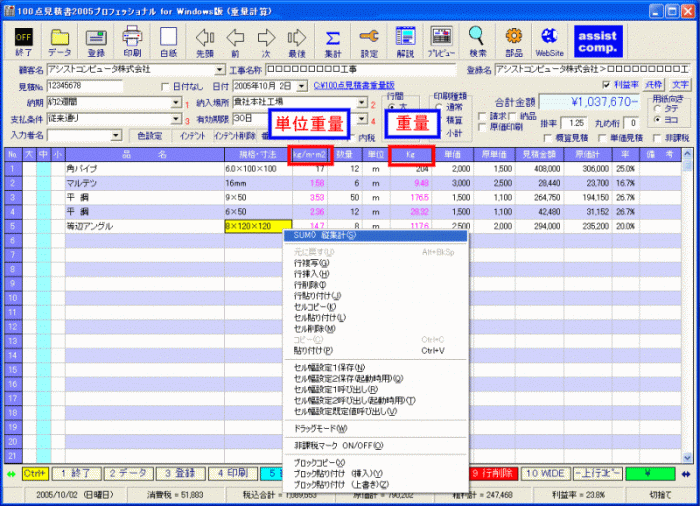Click the 2 データ function button

tap(129, 473)
